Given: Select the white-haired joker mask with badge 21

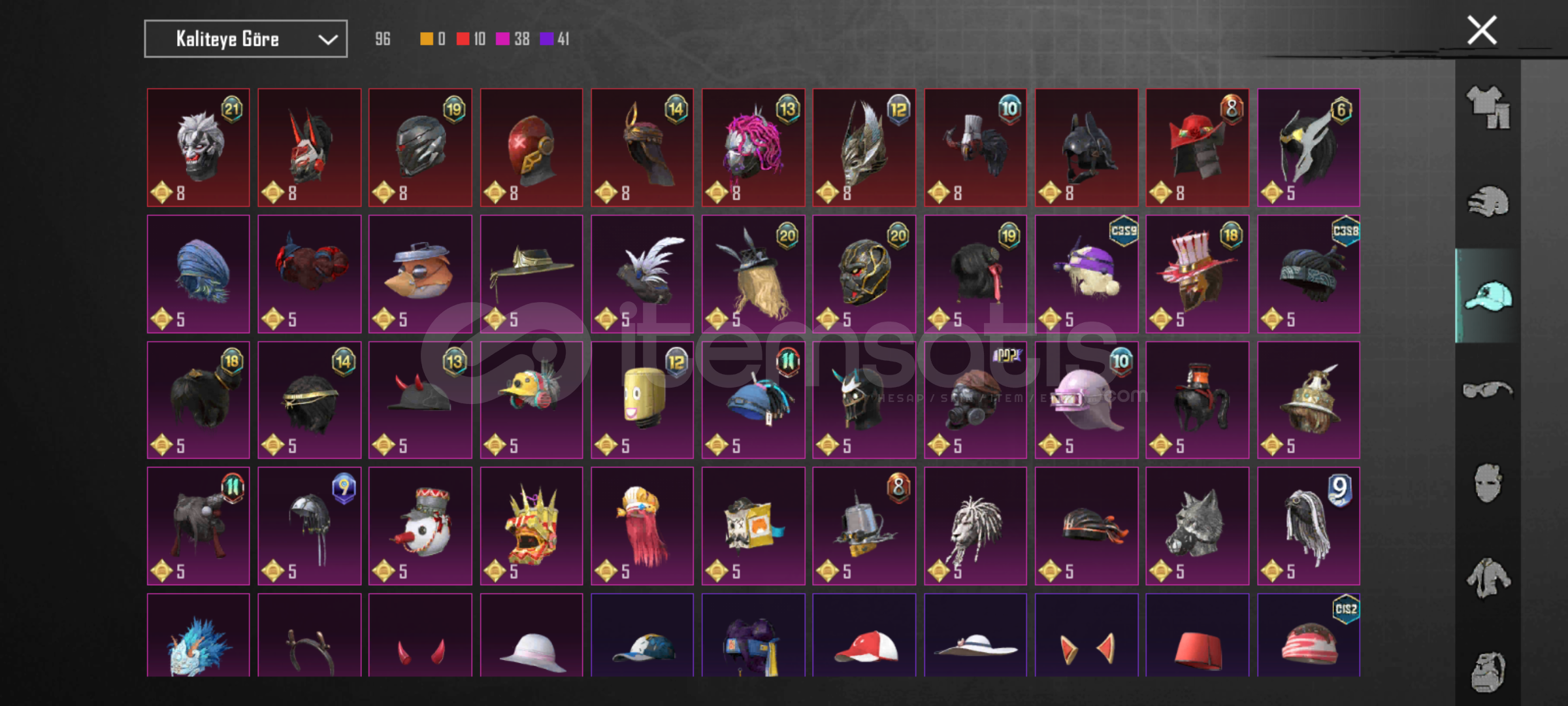Looking at the screenshot, I should coord(198,148).
